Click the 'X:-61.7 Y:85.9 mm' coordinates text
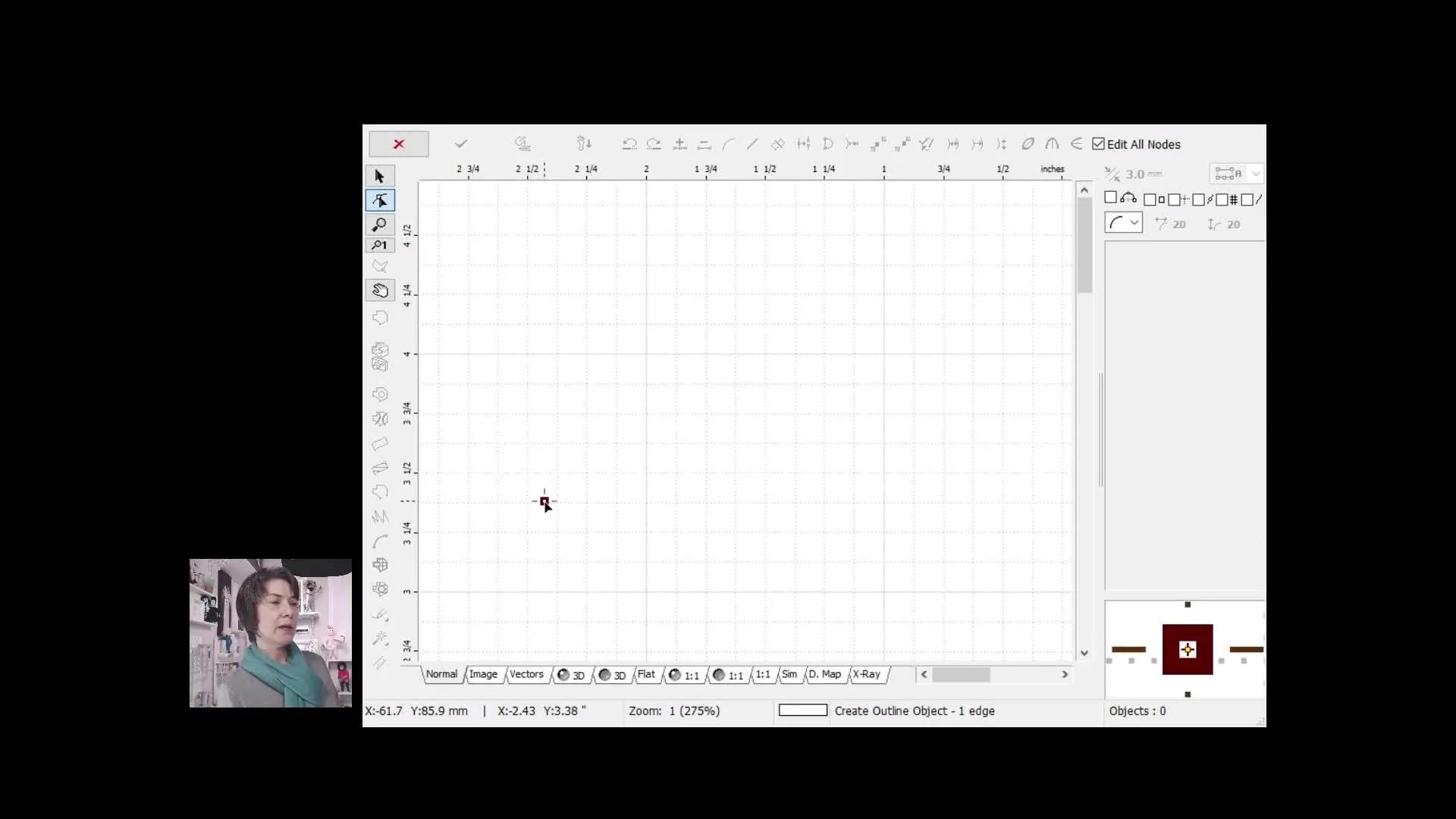The width and height of the screenshot is (1456, 819). 416,711
